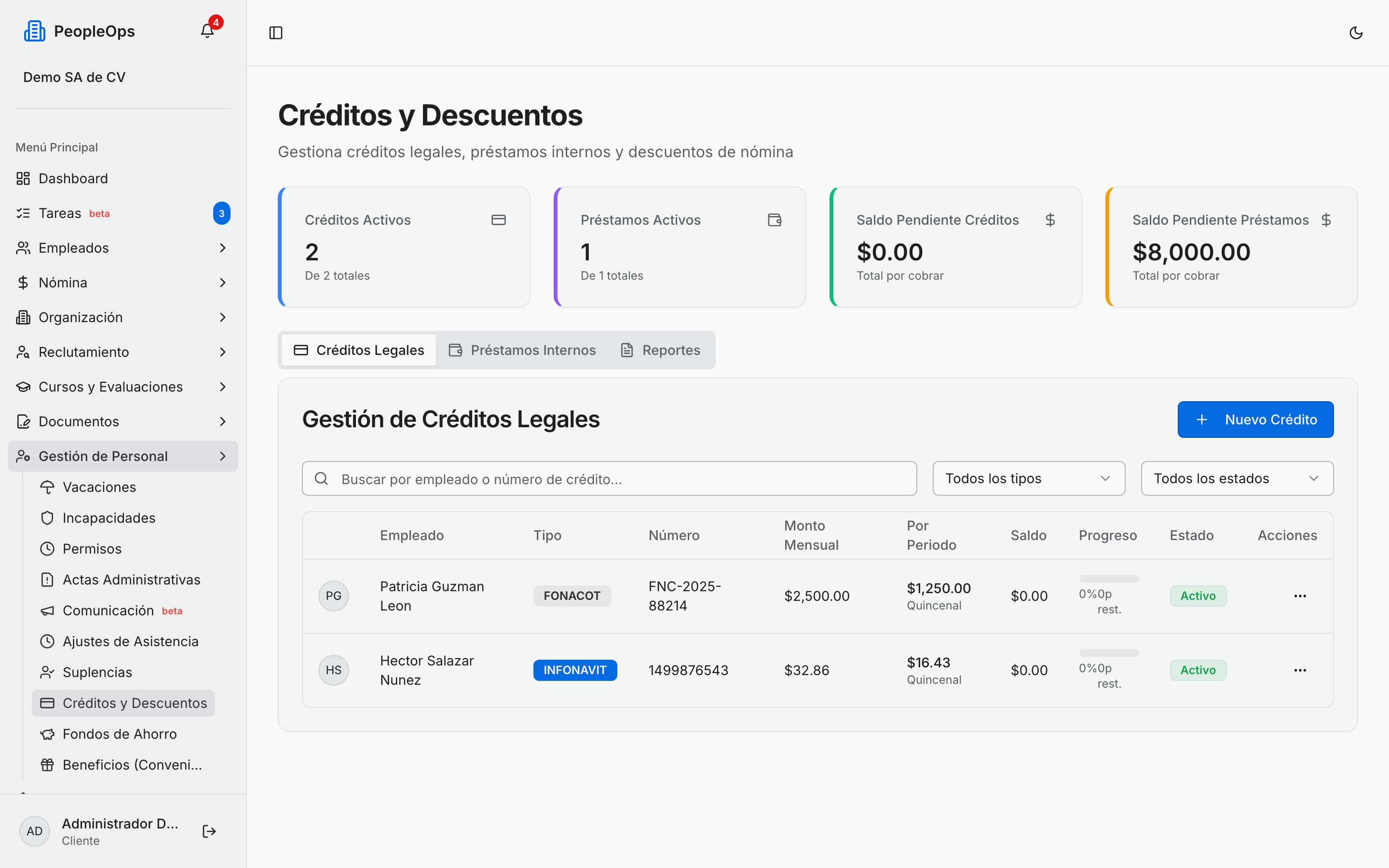Open the Todos los estados dropdown
Viewport: 1389px width, 868px height.
[1237, 478]
